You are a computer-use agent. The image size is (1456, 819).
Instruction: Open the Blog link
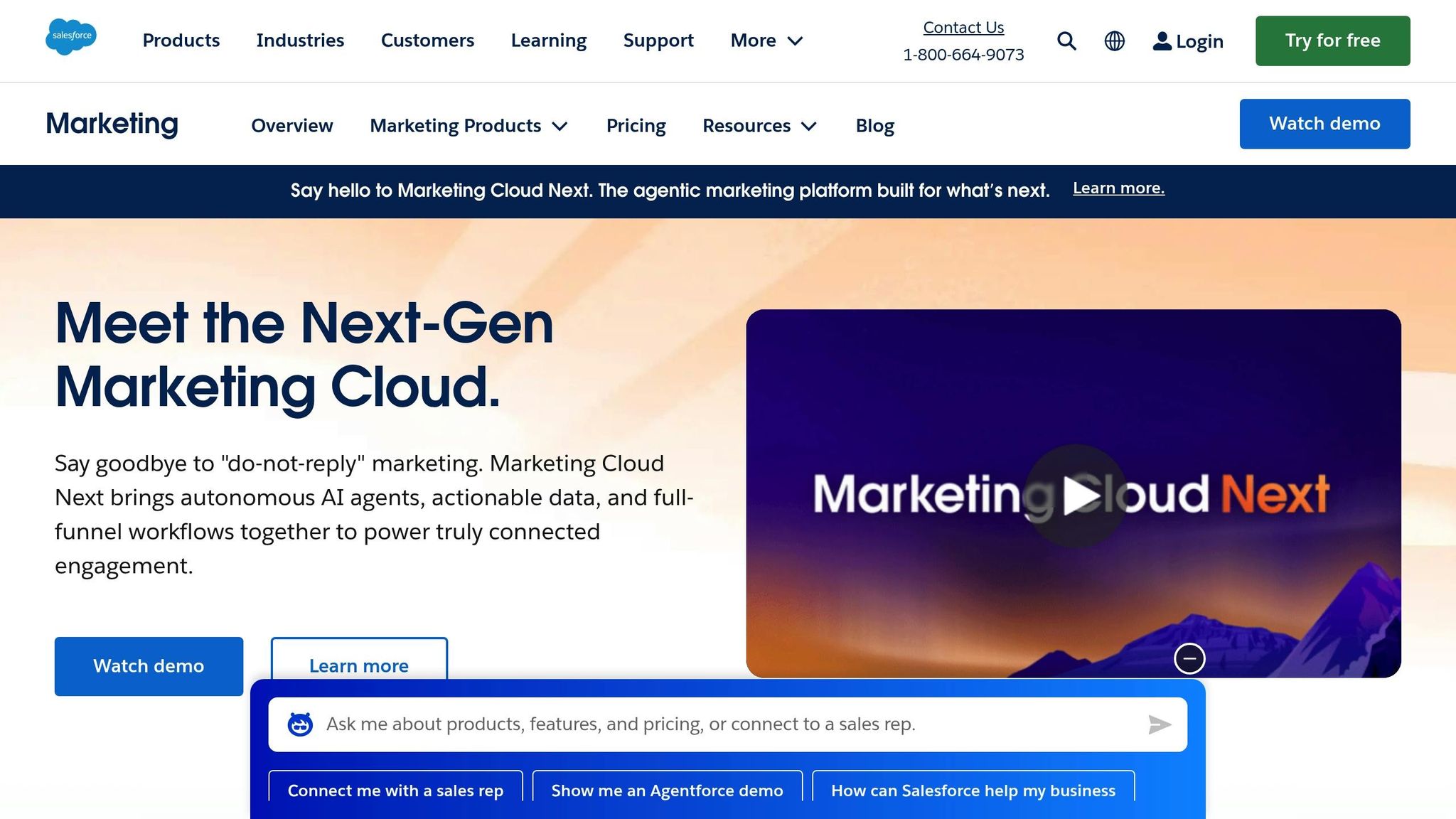(x=875, y=126)
